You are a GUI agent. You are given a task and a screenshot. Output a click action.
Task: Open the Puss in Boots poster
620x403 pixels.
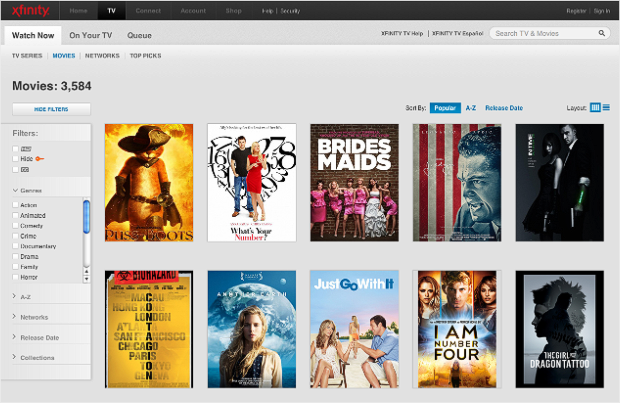(149, 182)
